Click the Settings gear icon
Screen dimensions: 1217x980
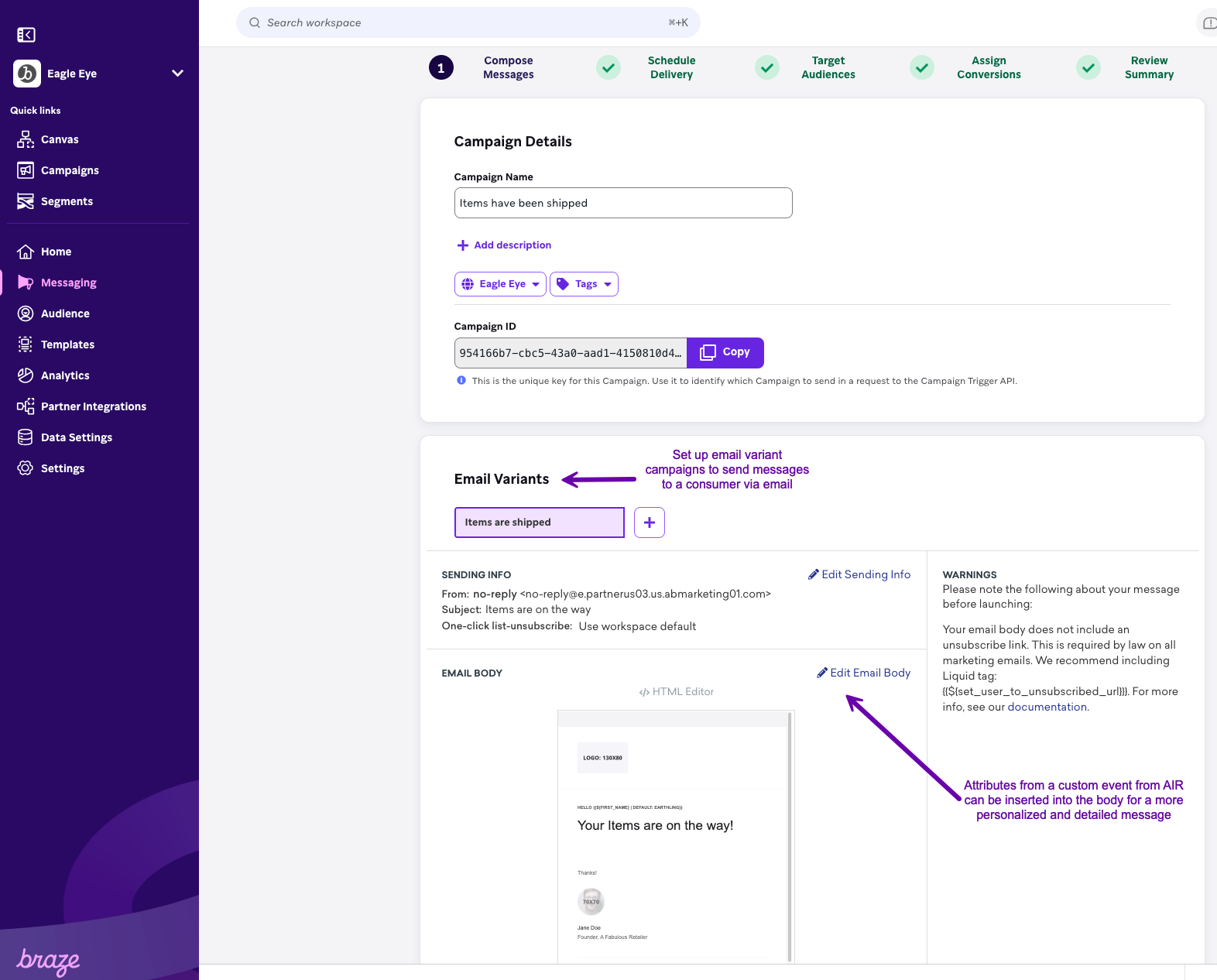tap(26, 468)
